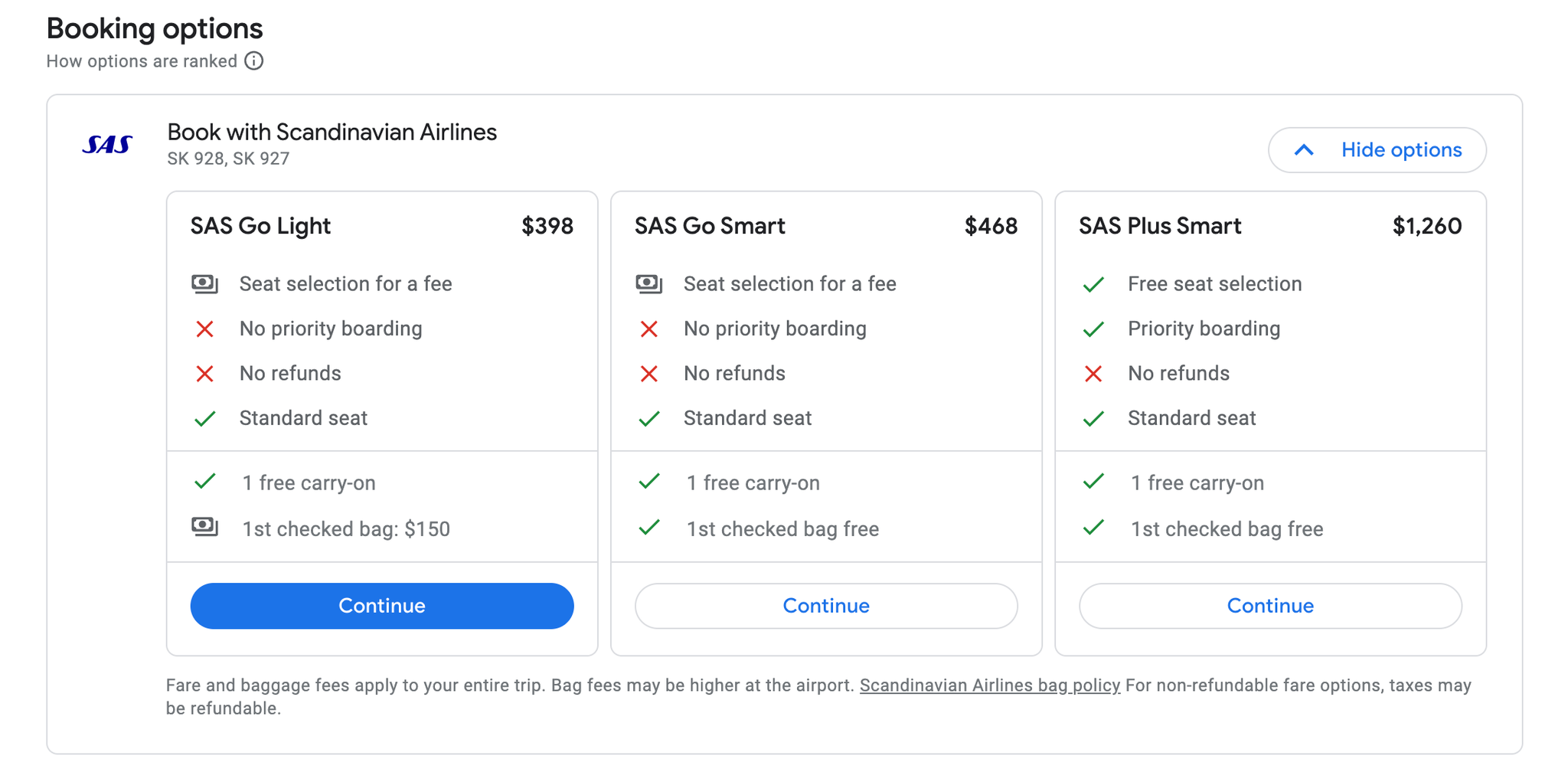
Task: Click the green check for 'Standard seat' on Go Light
Action: (205, 418)
